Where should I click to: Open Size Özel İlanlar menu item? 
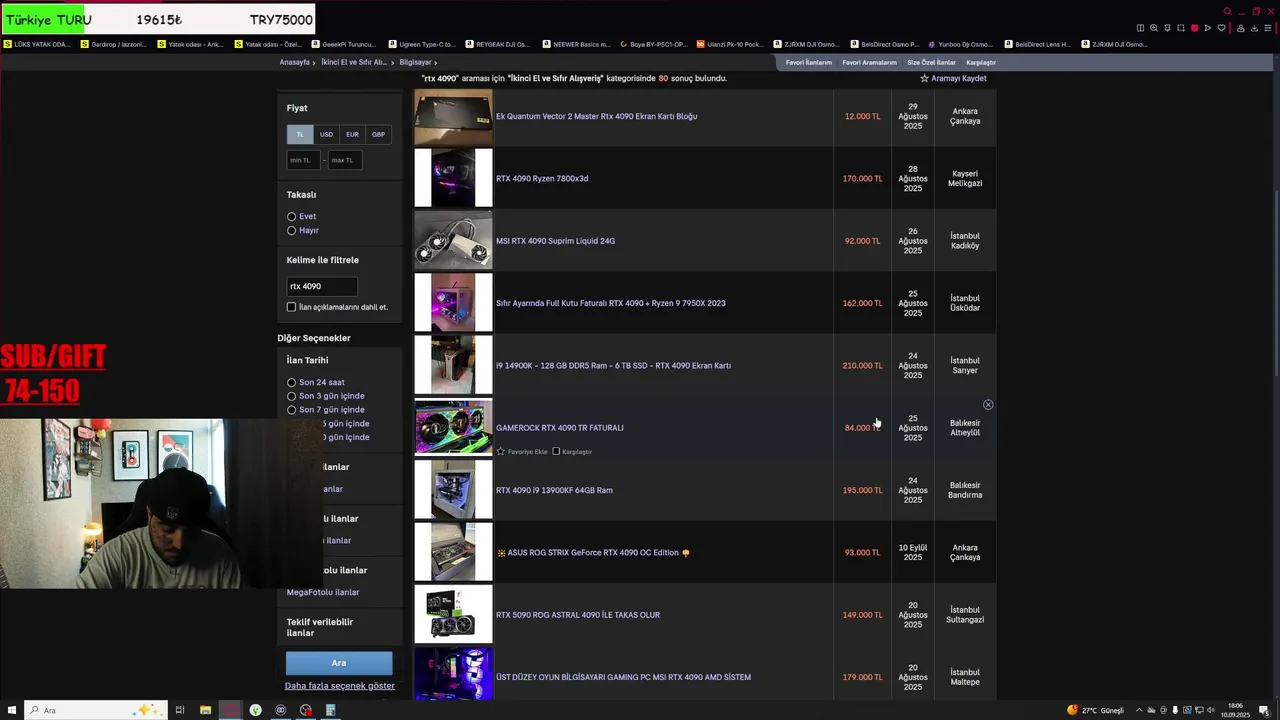pos(931,62)
